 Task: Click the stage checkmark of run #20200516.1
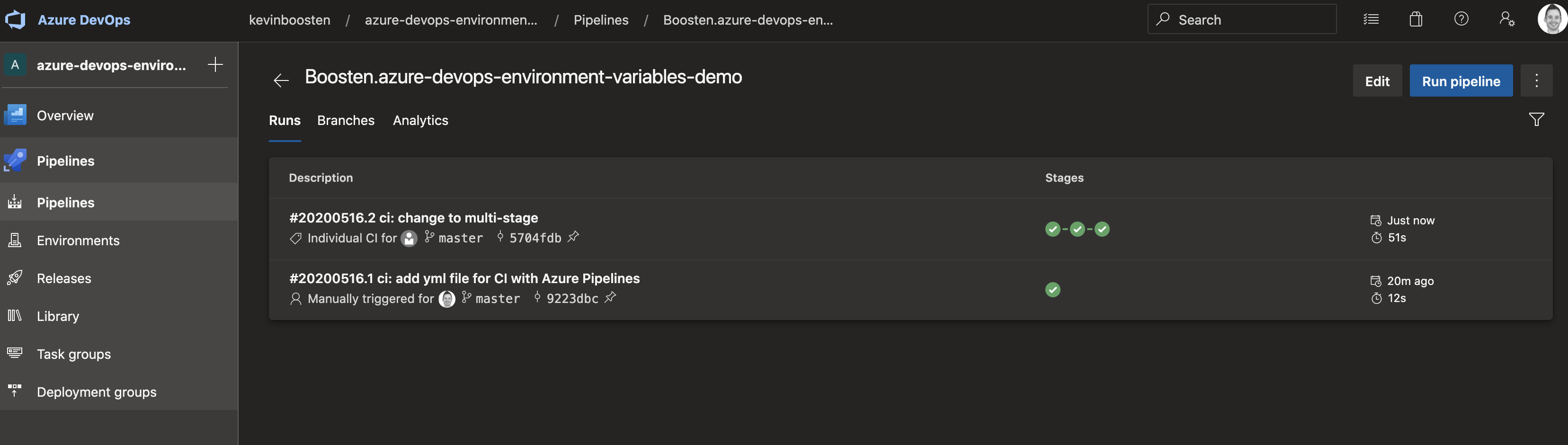[1052, 290]
